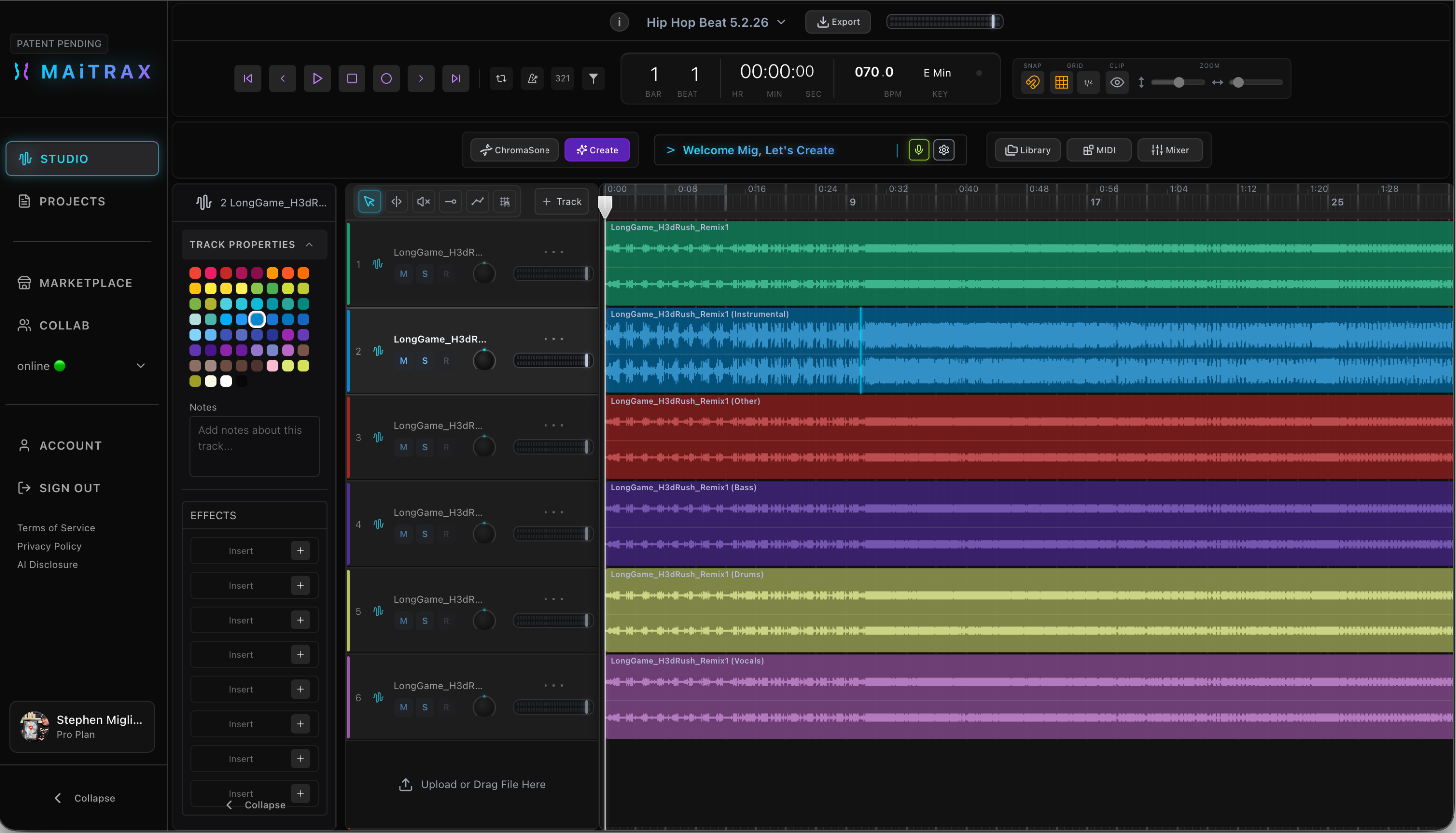This screenshot has height=833, width=1456.
Task: Choose the mute clip tool
Action: [423, 202]
